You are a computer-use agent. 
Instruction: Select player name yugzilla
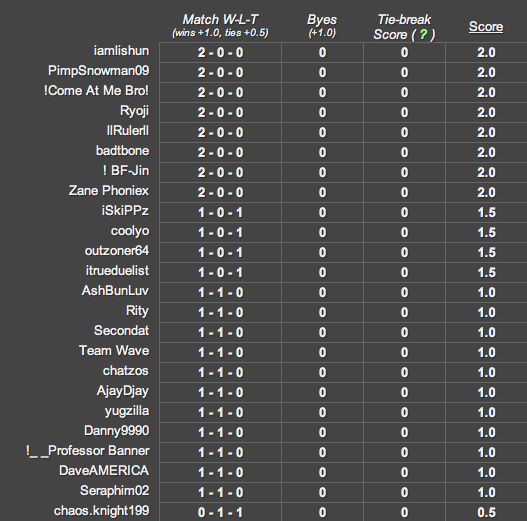pyautogui.click(x=127, y=411)
